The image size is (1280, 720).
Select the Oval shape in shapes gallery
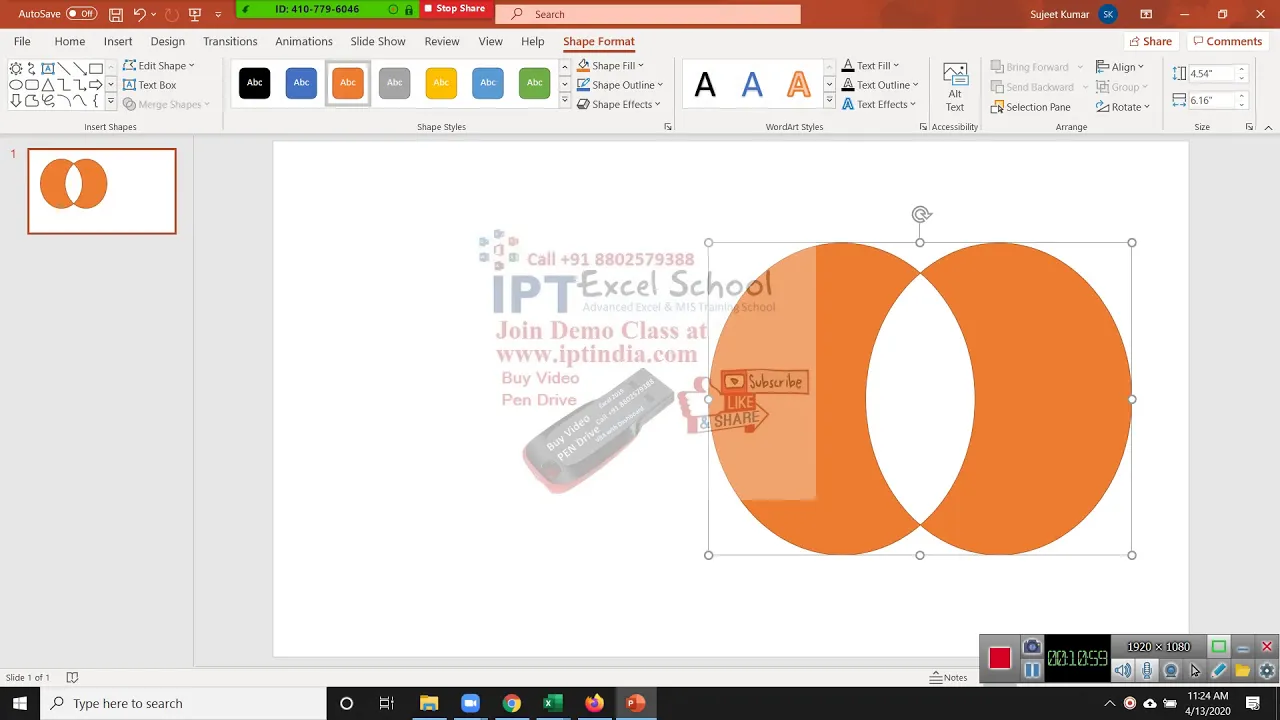pos(16,85)
